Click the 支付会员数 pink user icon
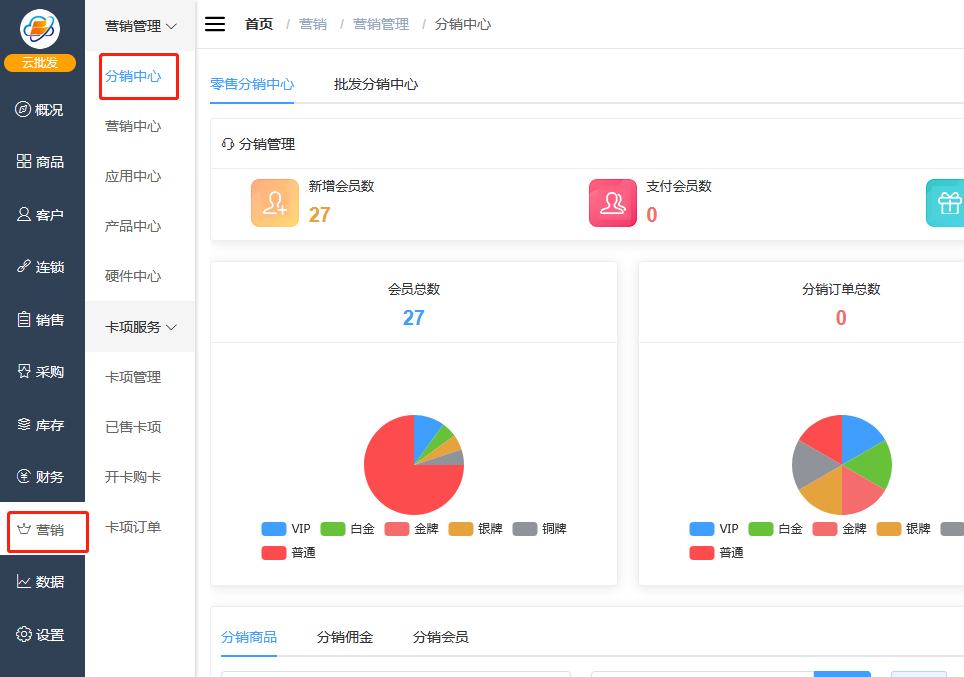 tap(612, 203)
